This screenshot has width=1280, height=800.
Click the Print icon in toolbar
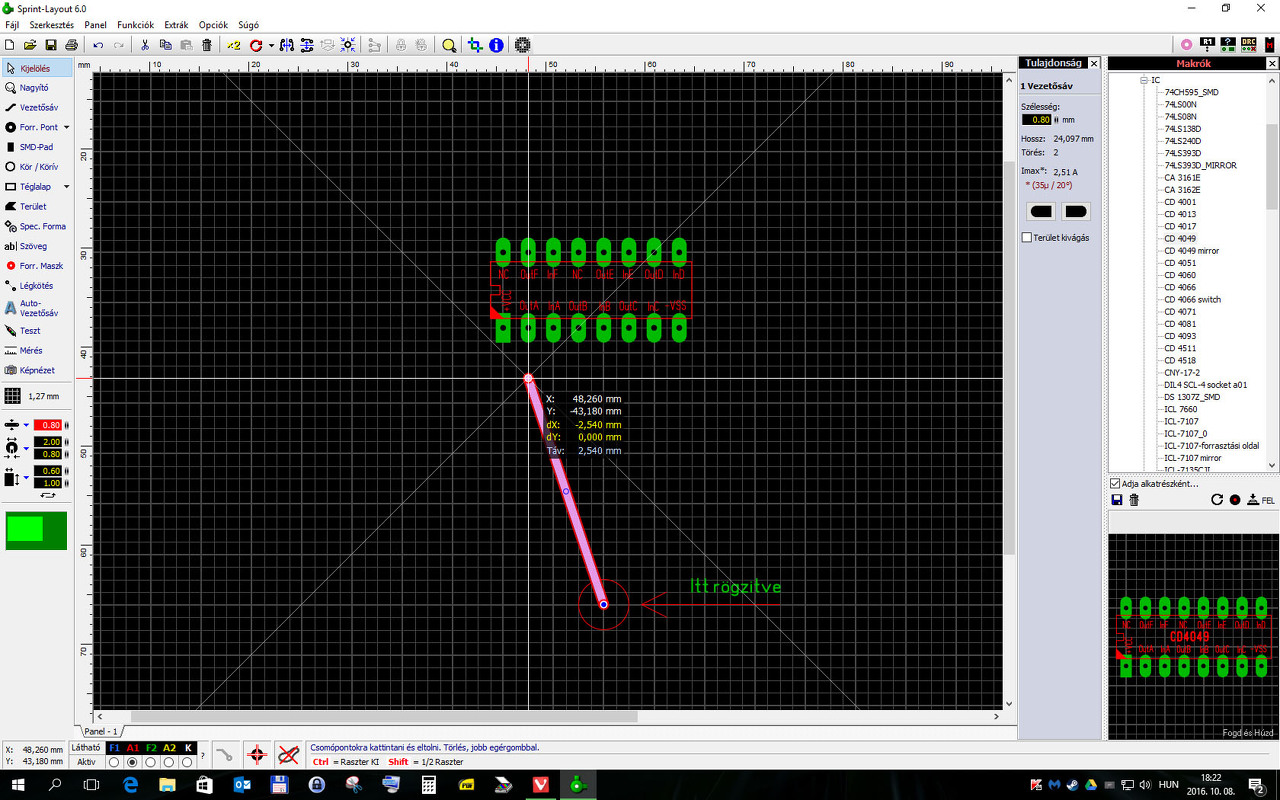(71, 45)
